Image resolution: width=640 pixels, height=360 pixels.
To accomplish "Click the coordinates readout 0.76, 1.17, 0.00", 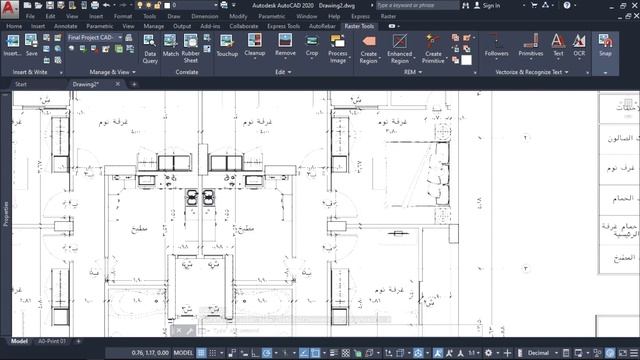I will [x=150, y=353].
